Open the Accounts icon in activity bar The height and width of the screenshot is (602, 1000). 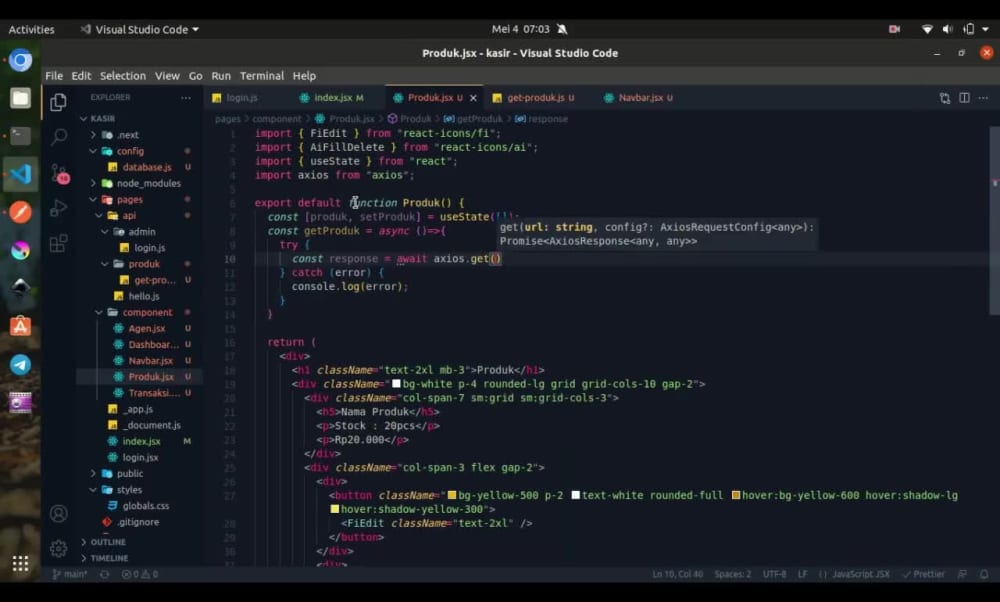(59, 514)
